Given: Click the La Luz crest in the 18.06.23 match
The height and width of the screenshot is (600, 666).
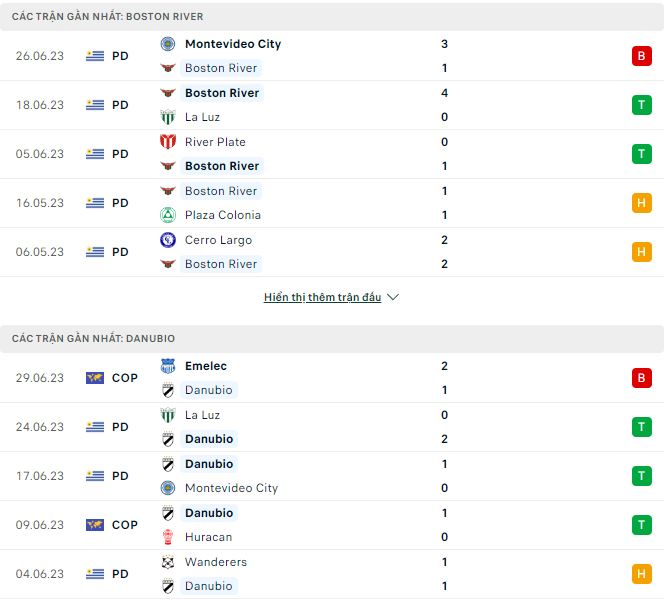Looking at the screenshot, I should pyautogui.click(x=168, y=117).
